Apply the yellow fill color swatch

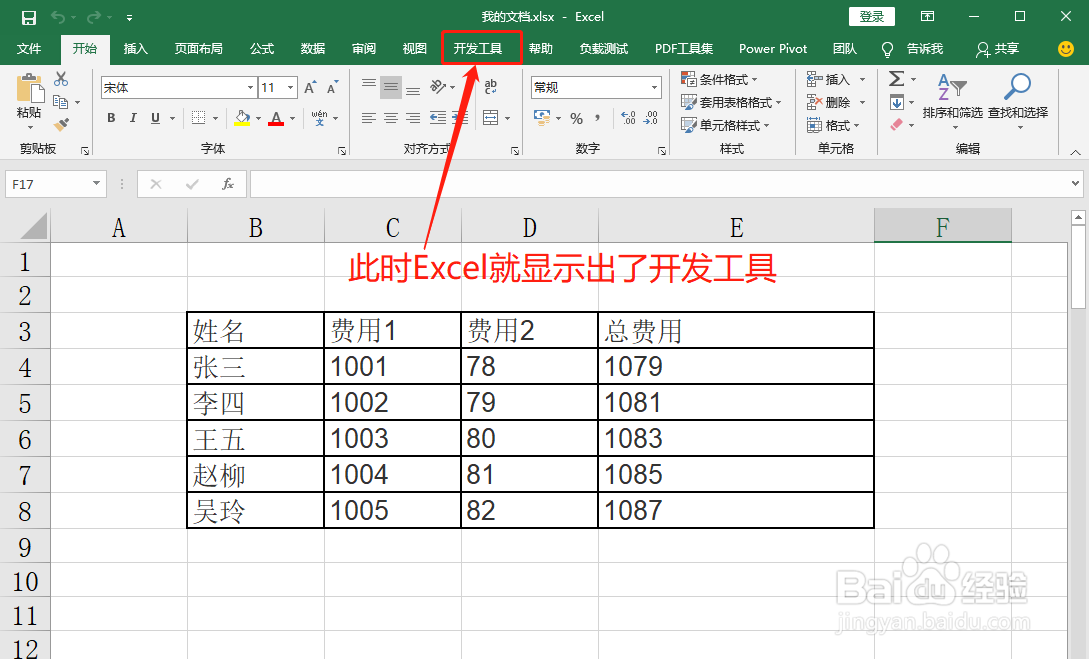coord(242,118)
